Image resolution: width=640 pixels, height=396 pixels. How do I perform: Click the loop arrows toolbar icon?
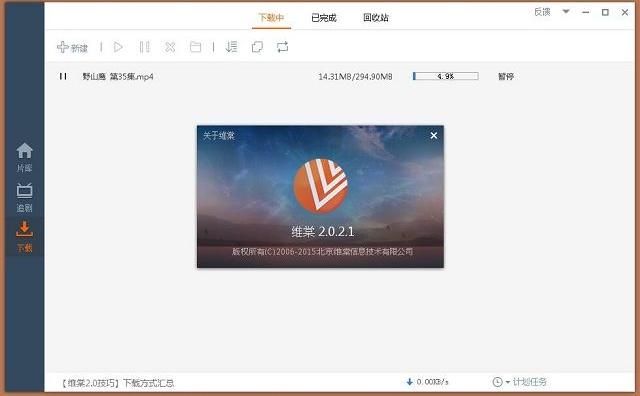[x=282, y=47]
